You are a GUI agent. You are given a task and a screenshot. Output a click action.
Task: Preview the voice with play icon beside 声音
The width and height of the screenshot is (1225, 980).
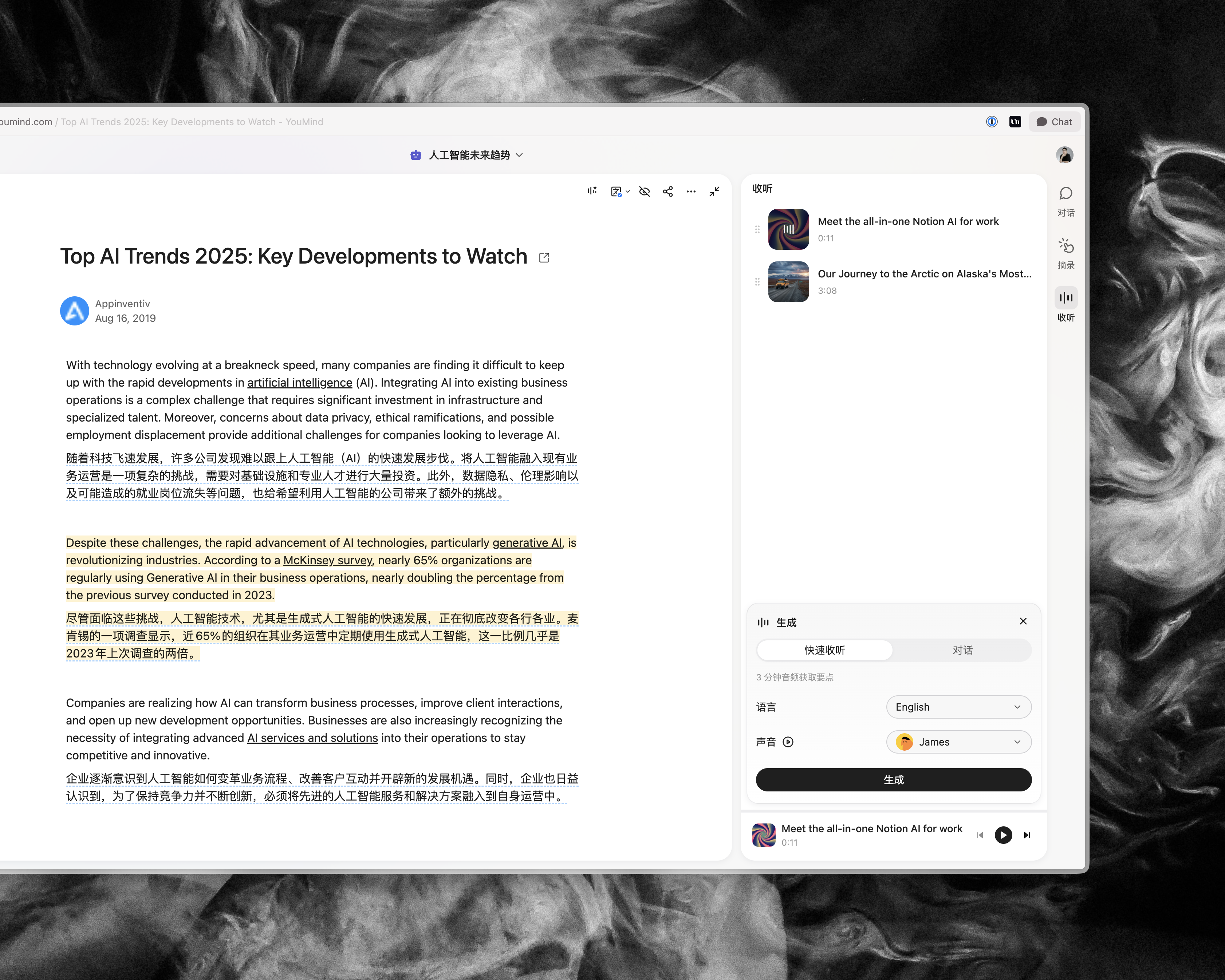coord(788,742)
